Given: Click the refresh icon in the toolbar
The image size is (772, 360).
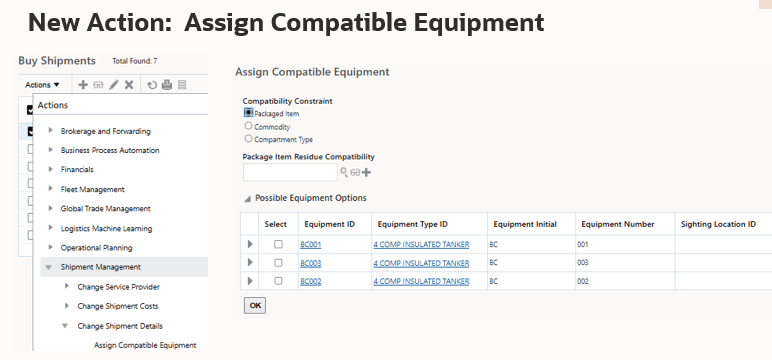Looking at the screenshot, I should pyautogui.click(x=152, y=85).
